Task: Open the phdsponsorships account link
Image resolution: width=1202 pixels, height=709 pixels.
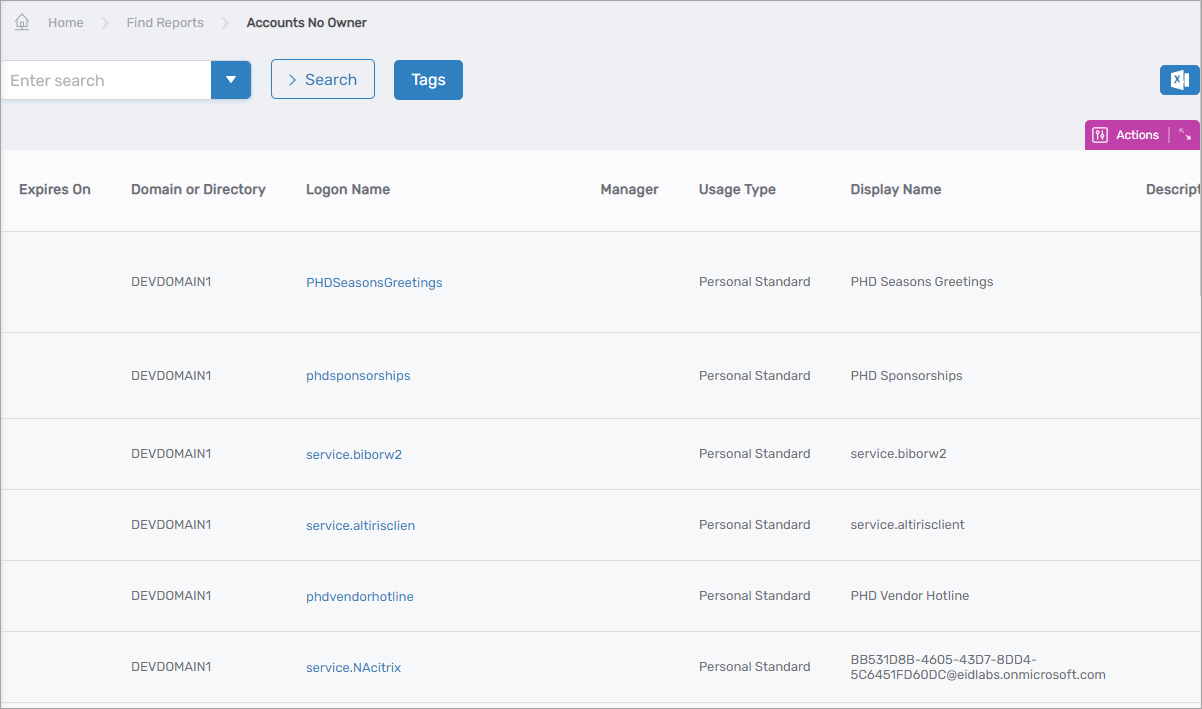Action: pyautogui.click(x=358, y=376)
